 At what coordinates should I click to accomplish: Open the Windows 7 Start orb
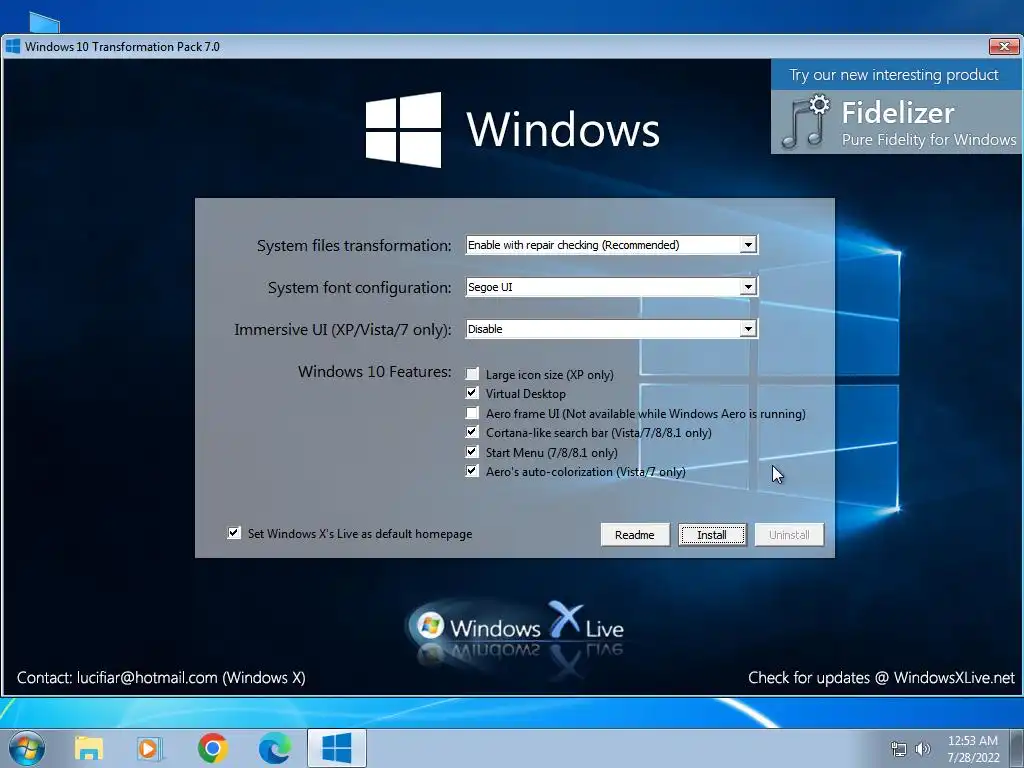27,748
